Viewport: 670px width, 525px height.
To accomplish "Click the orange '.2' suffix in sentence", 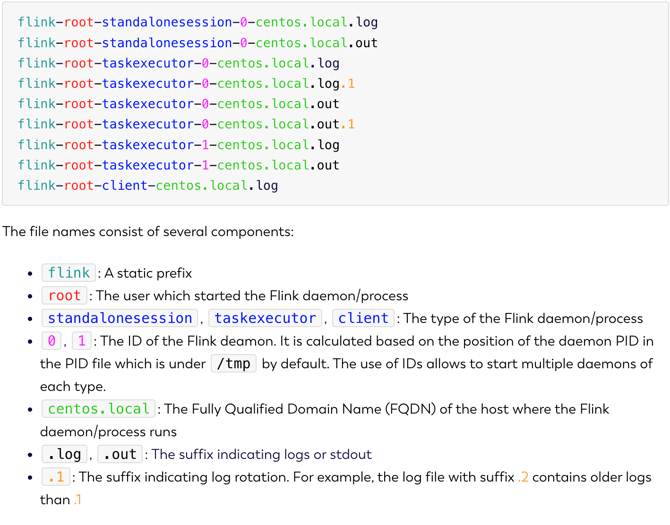I will click(x=523, y=477).
